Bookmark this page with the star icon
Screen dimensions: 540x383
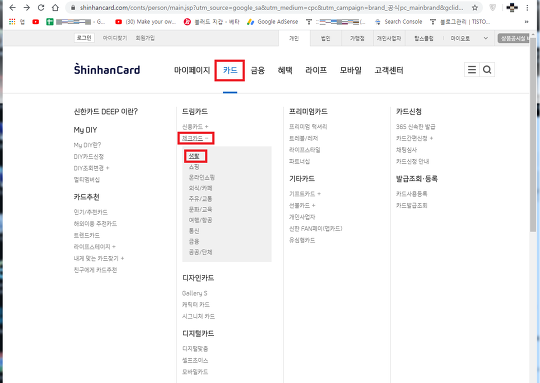(475, 8)
